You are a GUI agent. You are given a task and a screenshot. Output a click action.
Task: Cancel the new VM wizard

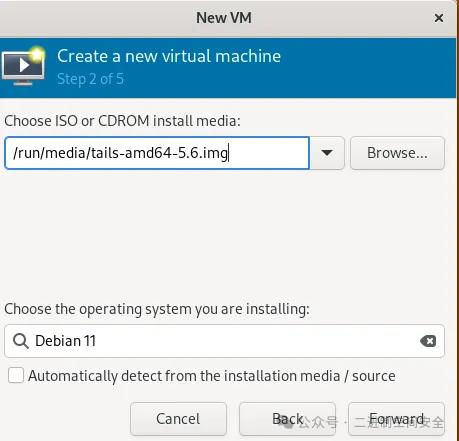tap(178, 419)
